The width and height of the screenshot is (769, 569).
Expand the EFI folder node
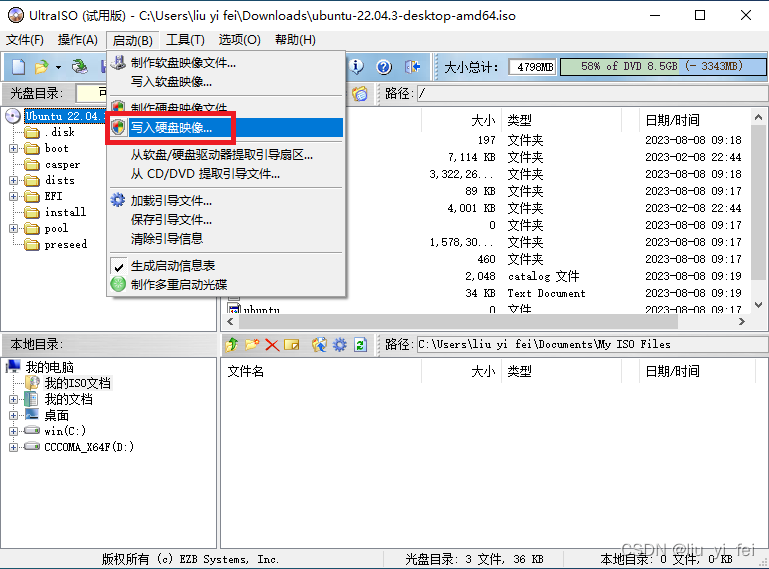[x=14, y=197]
